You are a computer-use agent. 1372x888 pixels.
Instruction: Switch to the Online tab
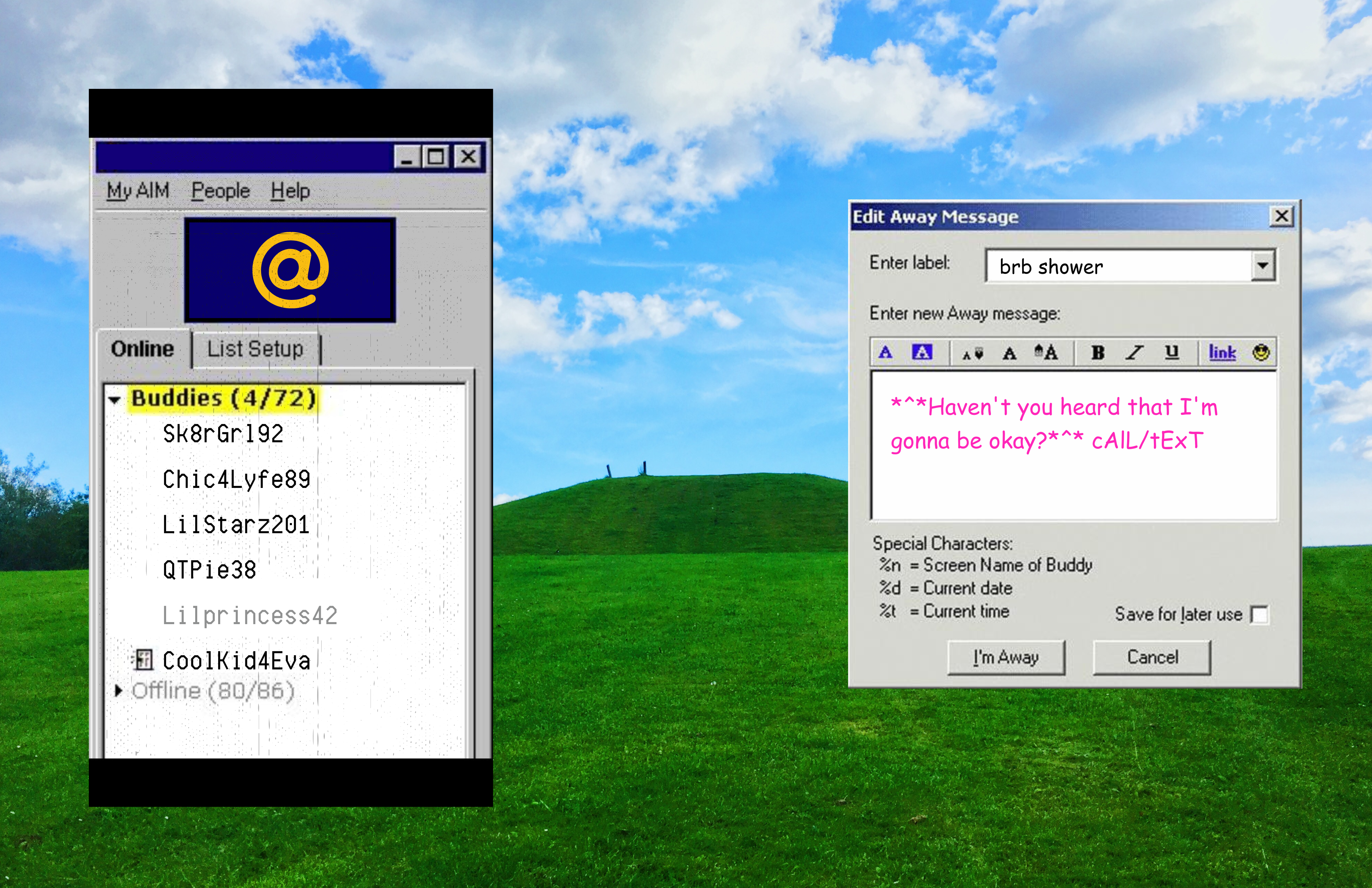coord(143,349)
